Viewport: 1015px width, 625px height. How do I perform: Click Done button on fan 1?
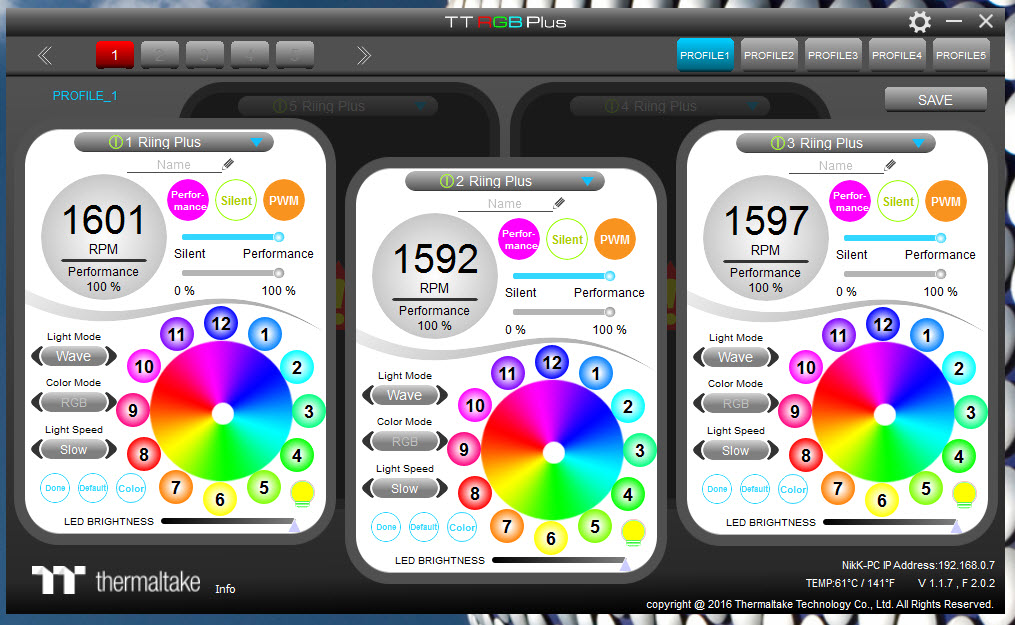(55, 488)
